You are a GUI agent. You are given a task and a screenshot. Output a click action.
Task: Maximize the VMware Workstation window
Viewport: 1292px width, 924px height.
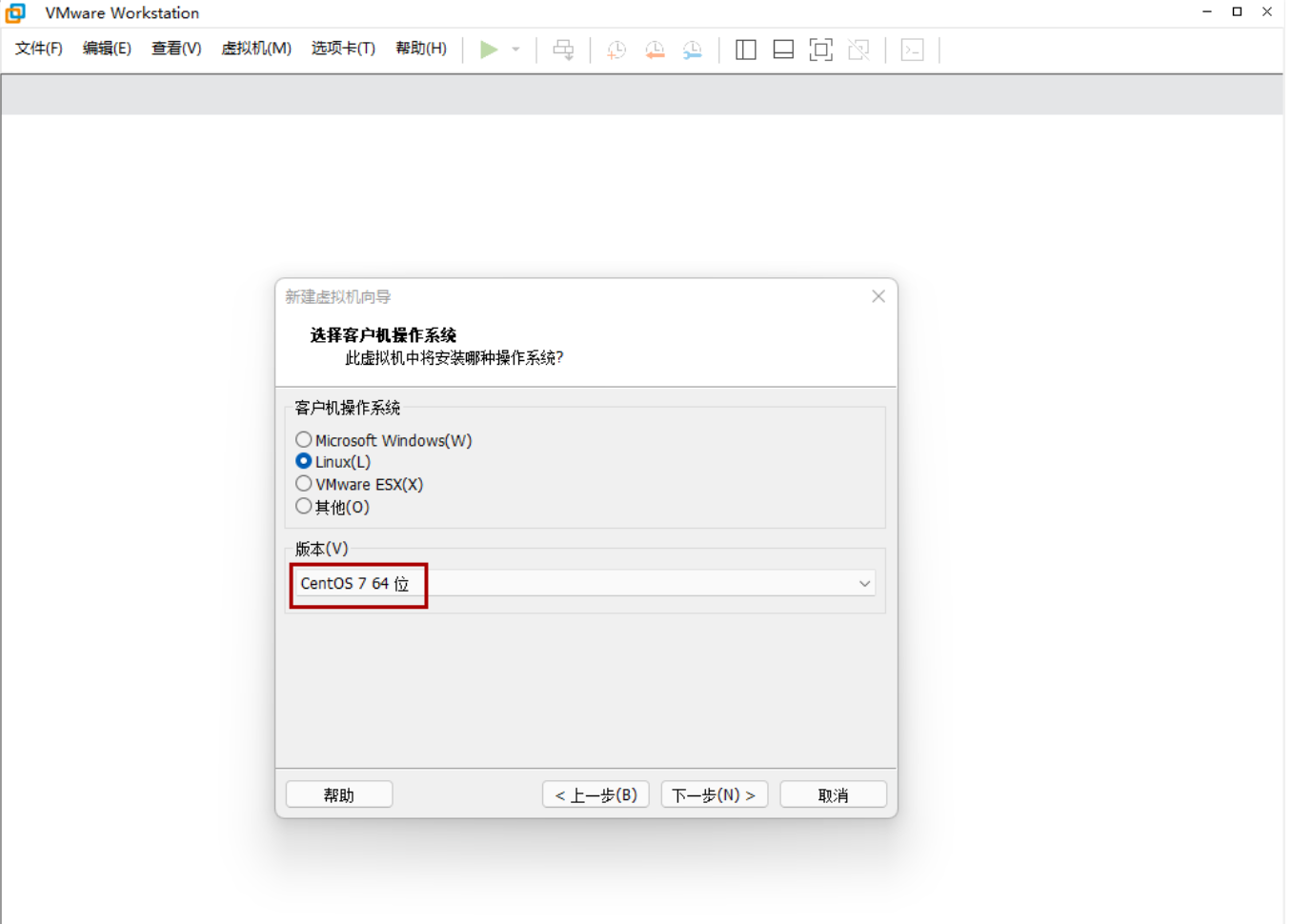pos(1237,12)
